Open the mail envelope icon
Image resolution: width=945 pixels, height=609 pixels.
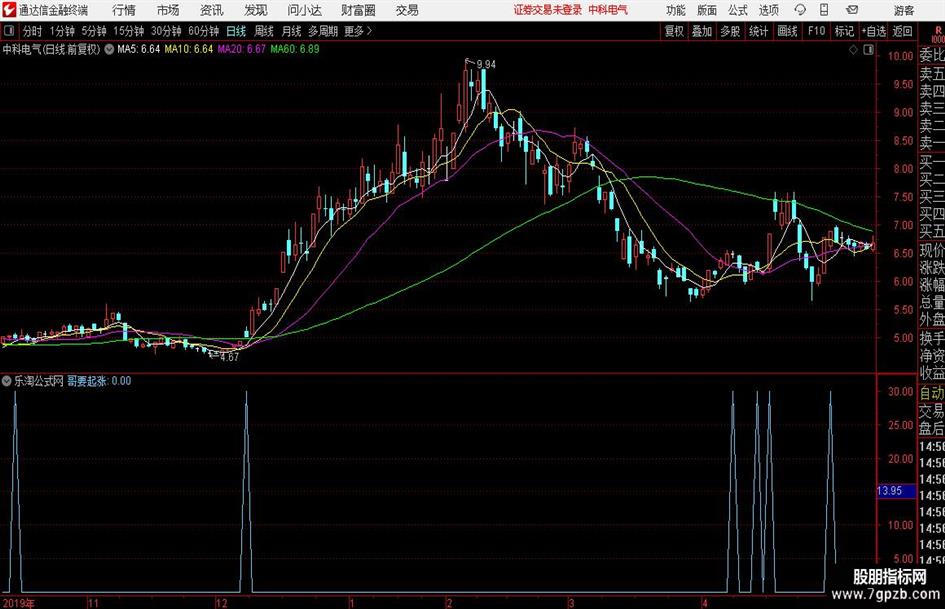[852, 10]
